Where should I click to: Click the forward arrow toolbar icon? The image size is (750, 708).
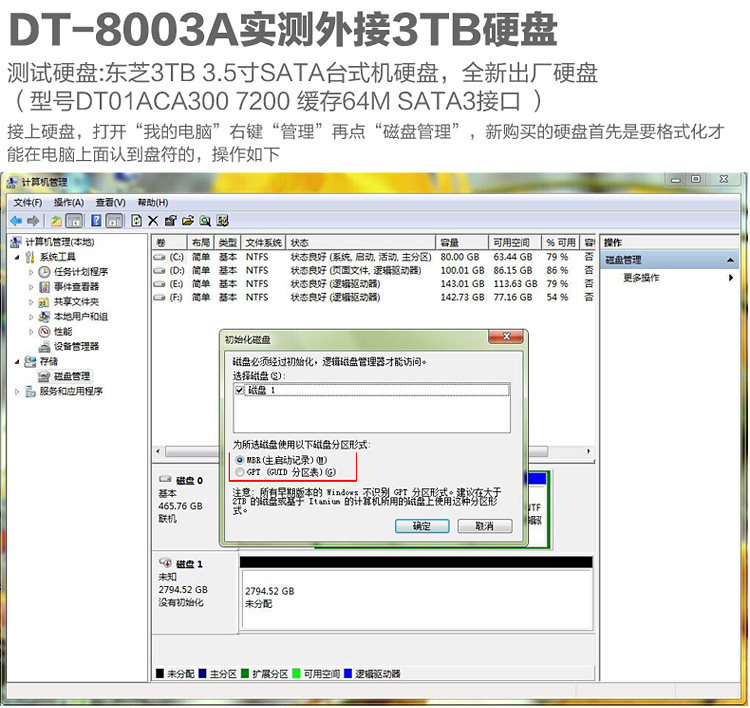tap(33, 221)
